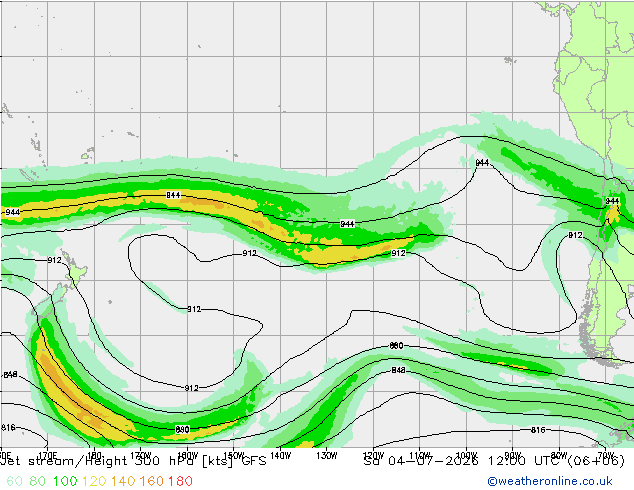Click the 880 contour label near 160W
This screenshot has width=634, height=490.
(x=182, y=429)
